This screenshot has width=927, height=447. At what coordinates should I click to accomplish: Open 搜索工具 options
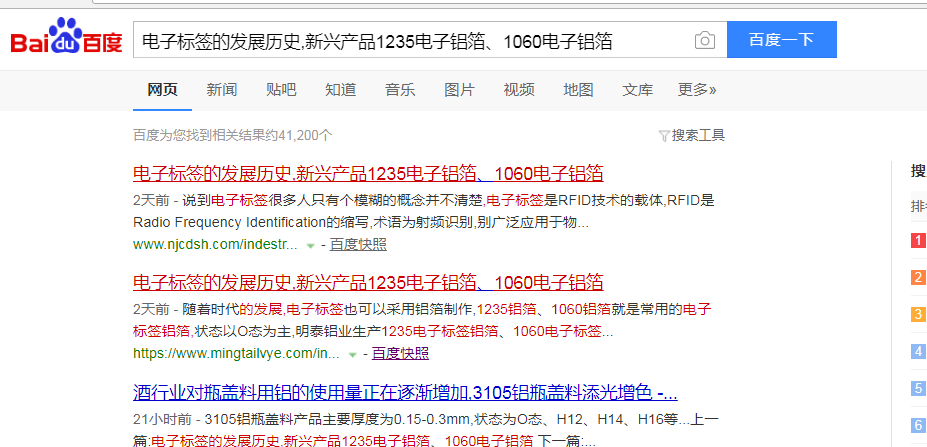click(x=698, y=136)
